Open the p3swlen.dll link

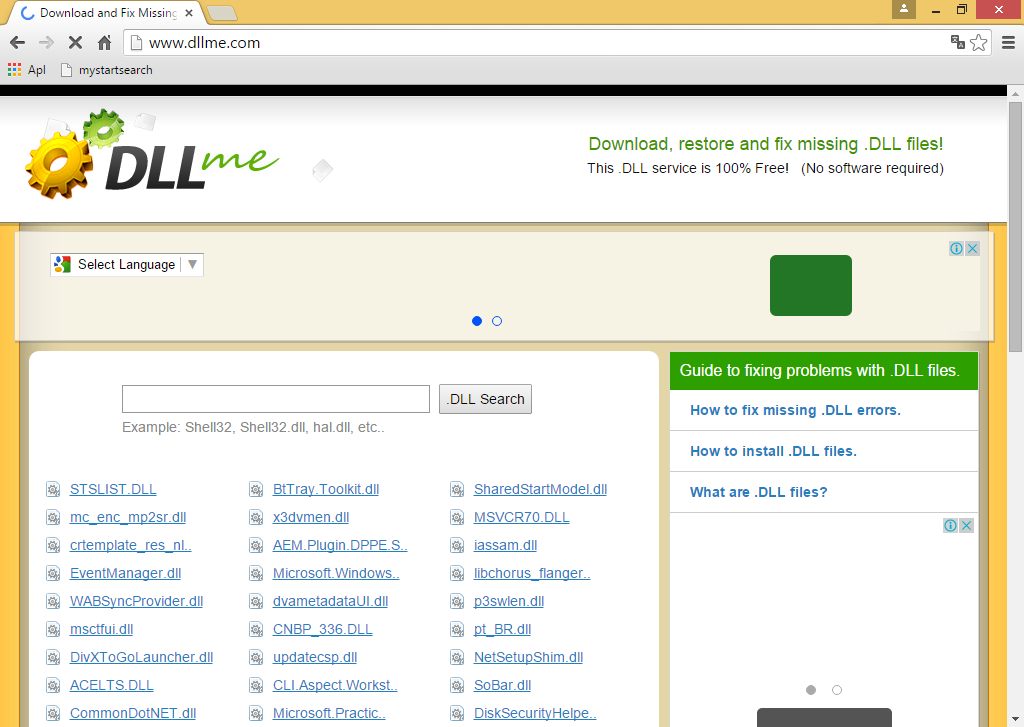click(x=509, y=602)
